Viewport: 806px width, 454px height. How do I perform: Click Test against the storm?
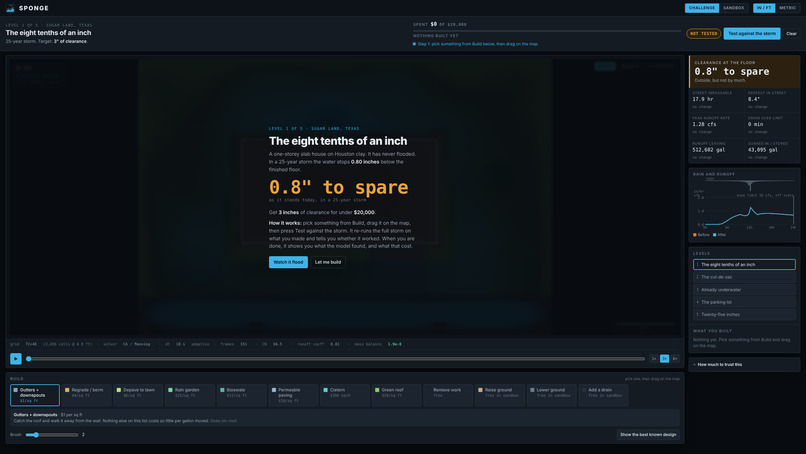(752, 33)
